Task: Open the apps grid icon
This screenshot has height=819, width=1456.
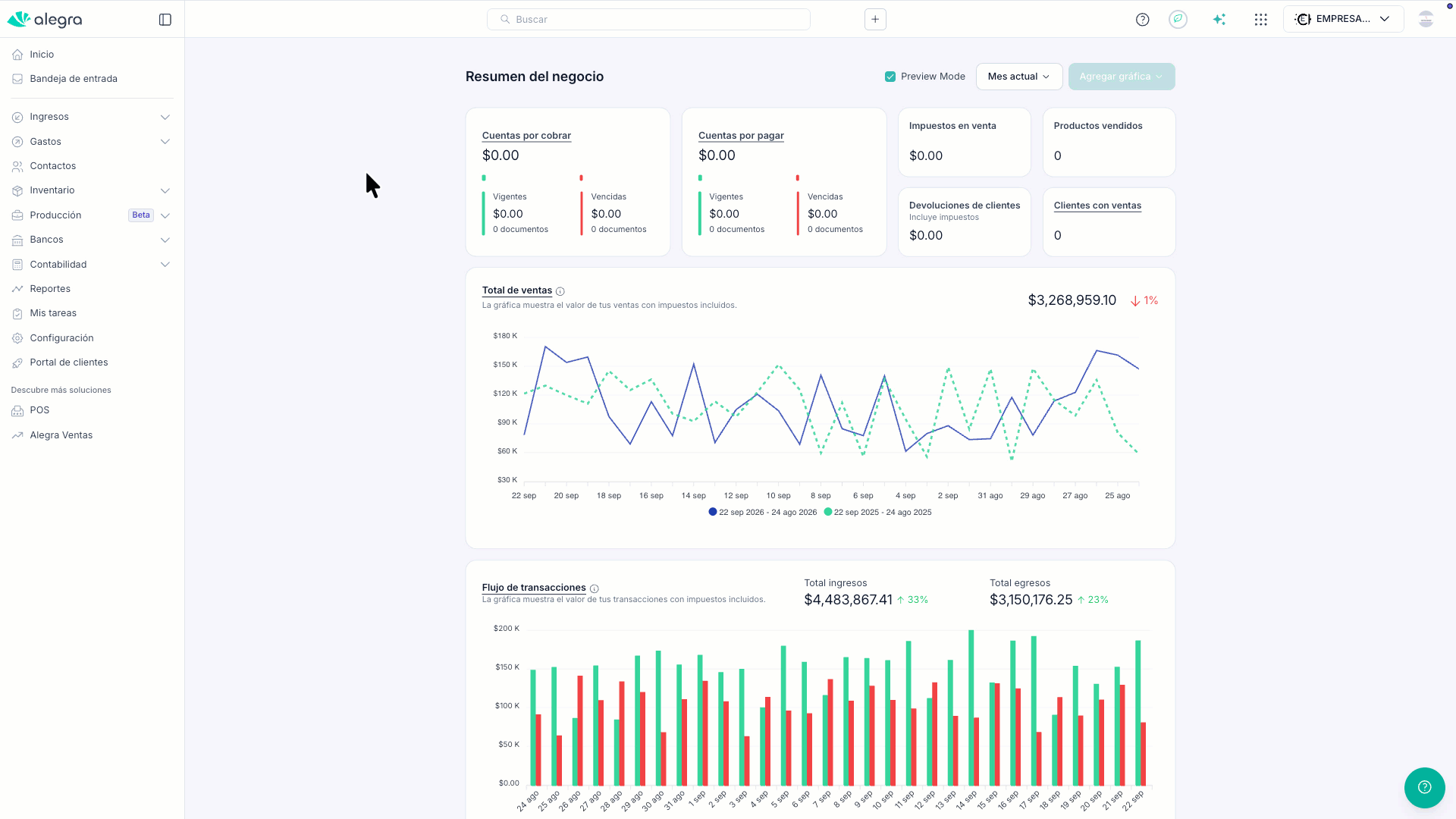Action: pos(1260,20)
